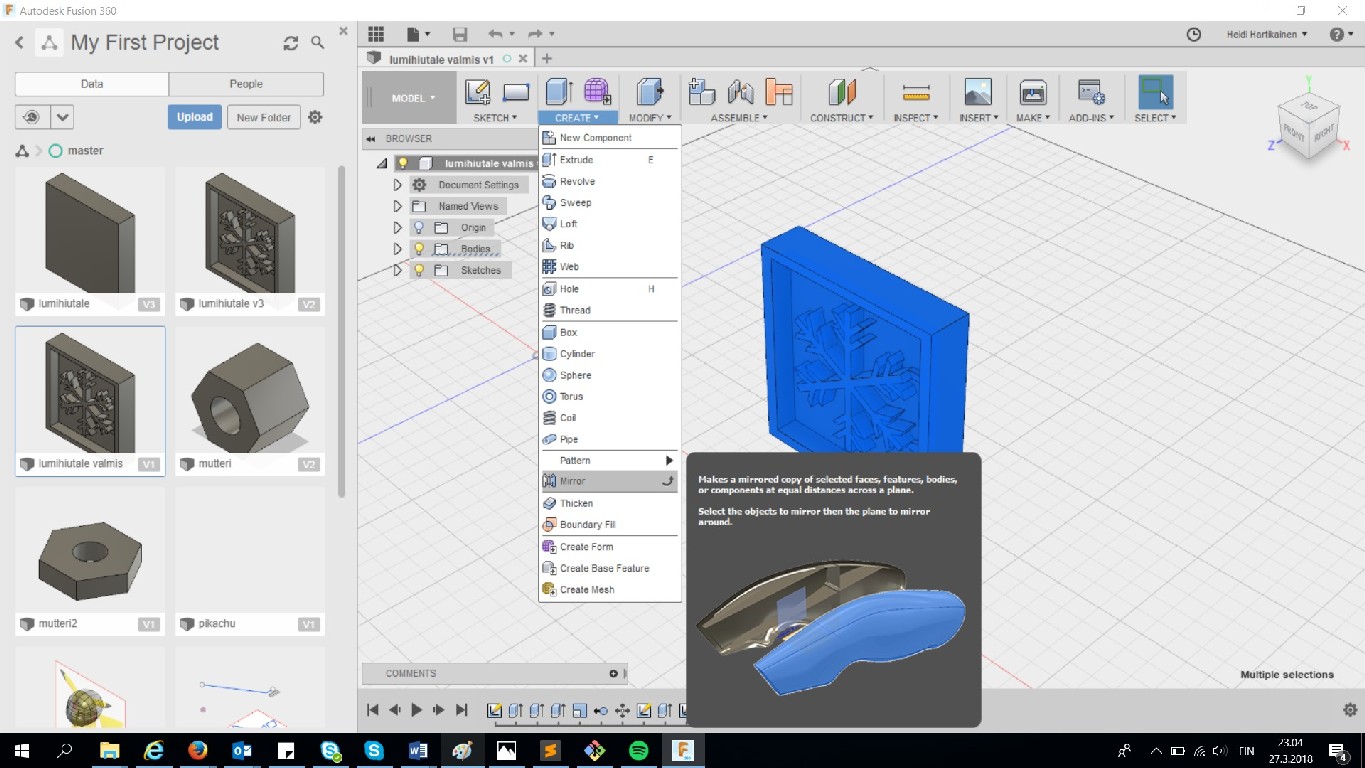Screen dimensions: 1365x768
Task: Click the New Component assemble icon
Action: coord(702,92)
